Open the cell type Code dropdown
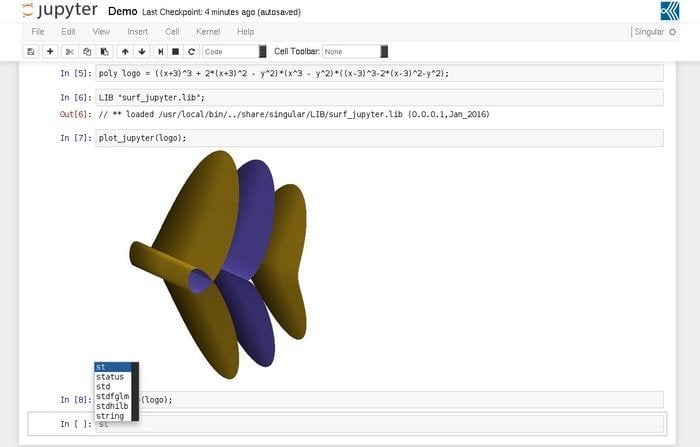Viewport: 700px width, 447px height. coord(234,52)
